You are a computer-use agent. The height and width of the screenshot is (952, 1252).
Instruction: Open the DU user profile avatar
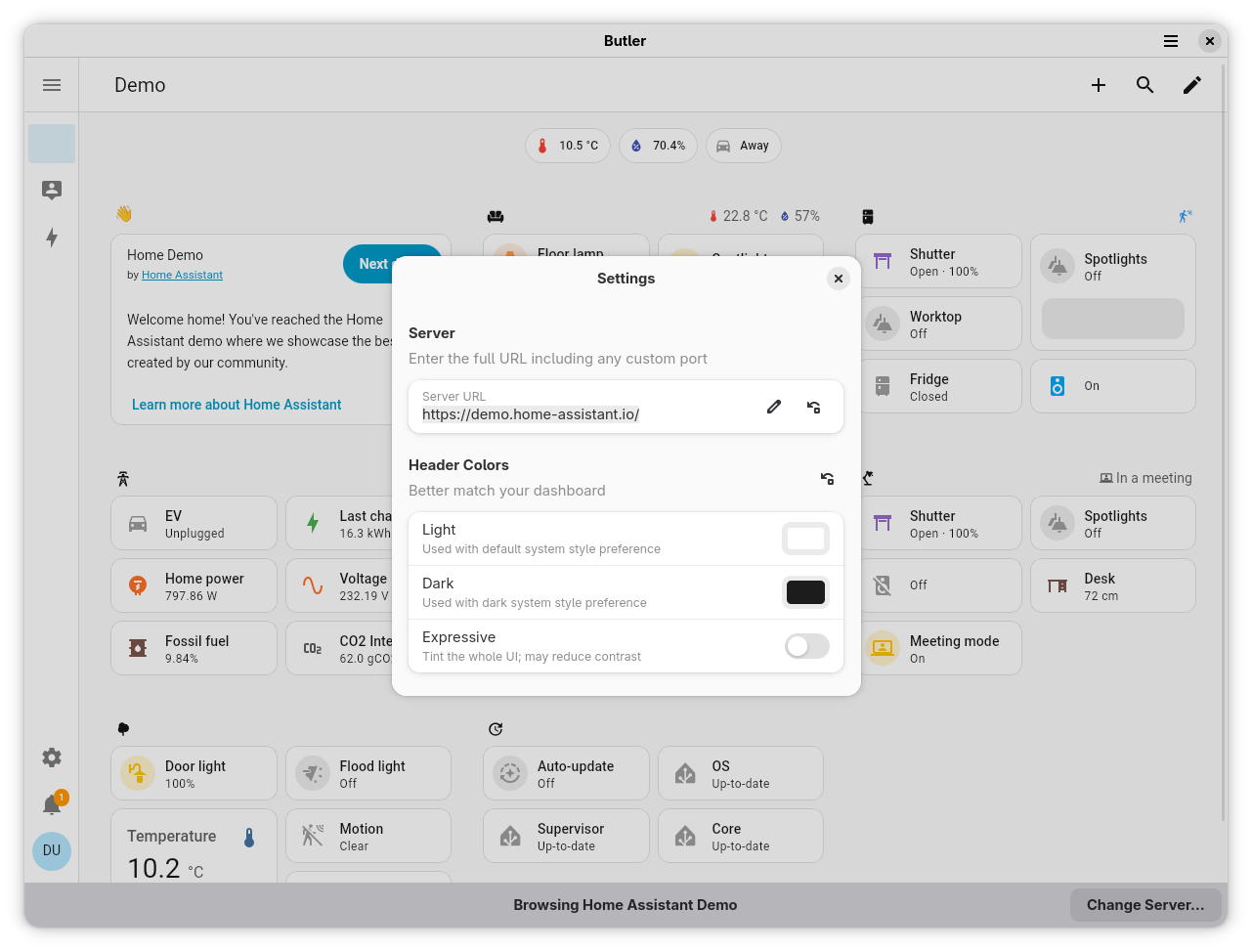[x=52, y=850]
